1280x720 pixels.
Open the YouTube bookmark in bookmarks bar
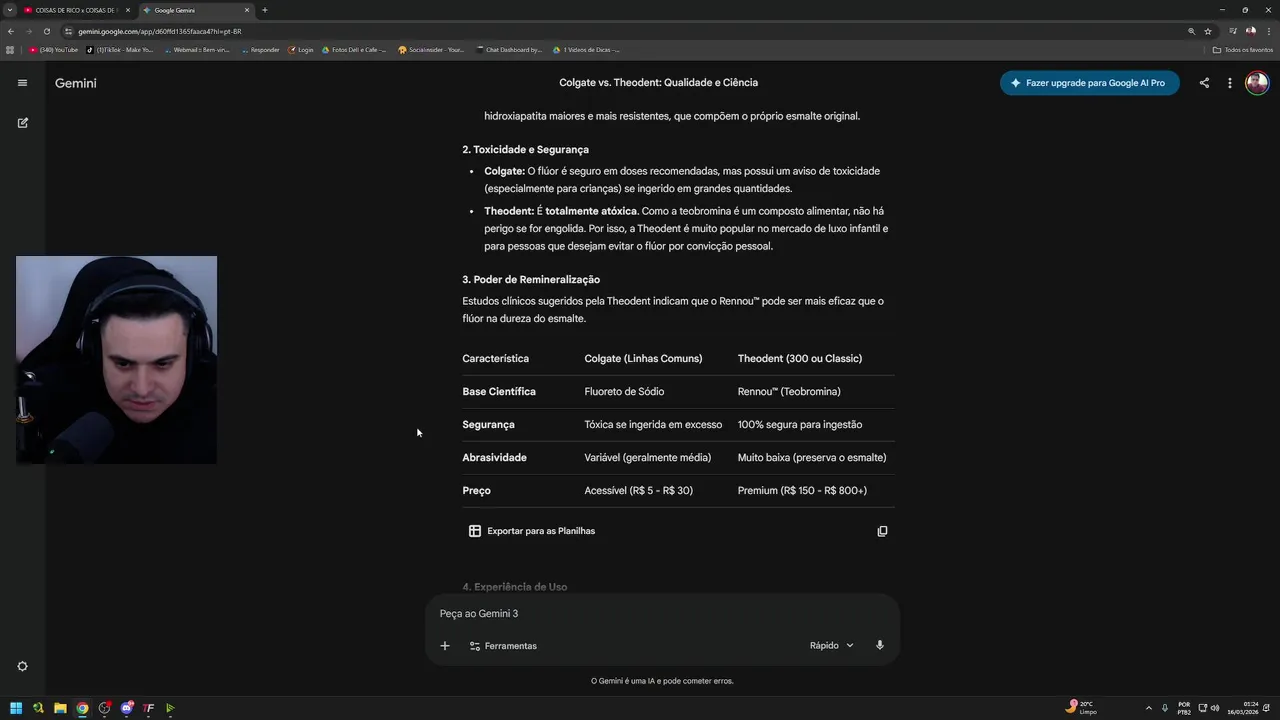pyautogui.click(x=54, y=50)
